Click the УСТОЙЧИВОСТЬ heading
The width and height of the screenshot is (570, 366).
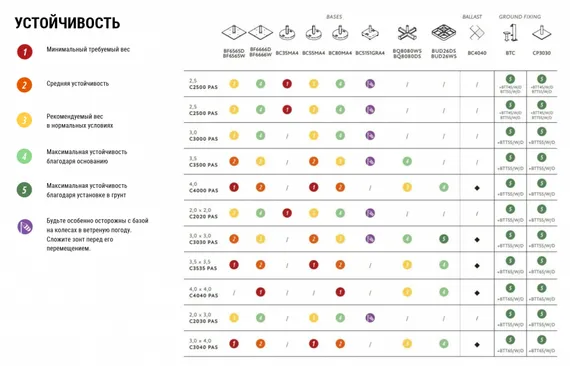tap(67, 23)
